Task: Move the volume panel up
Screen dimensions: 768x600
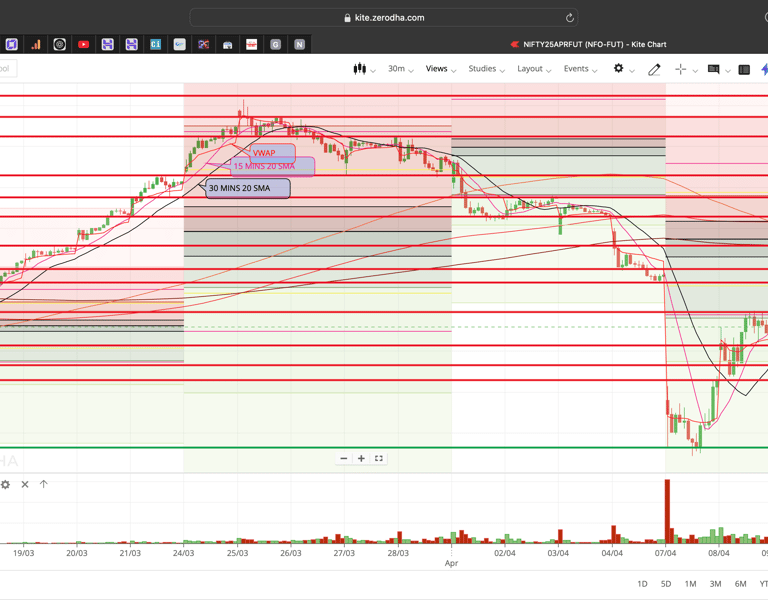Action: [x=44, y=484]
